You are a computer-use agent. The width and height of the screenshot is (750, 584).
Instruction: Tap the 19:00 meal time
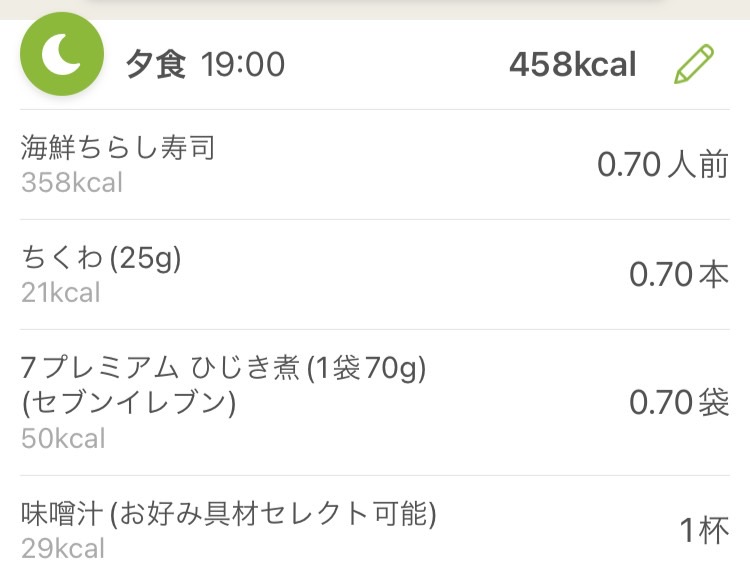[243, 65]
